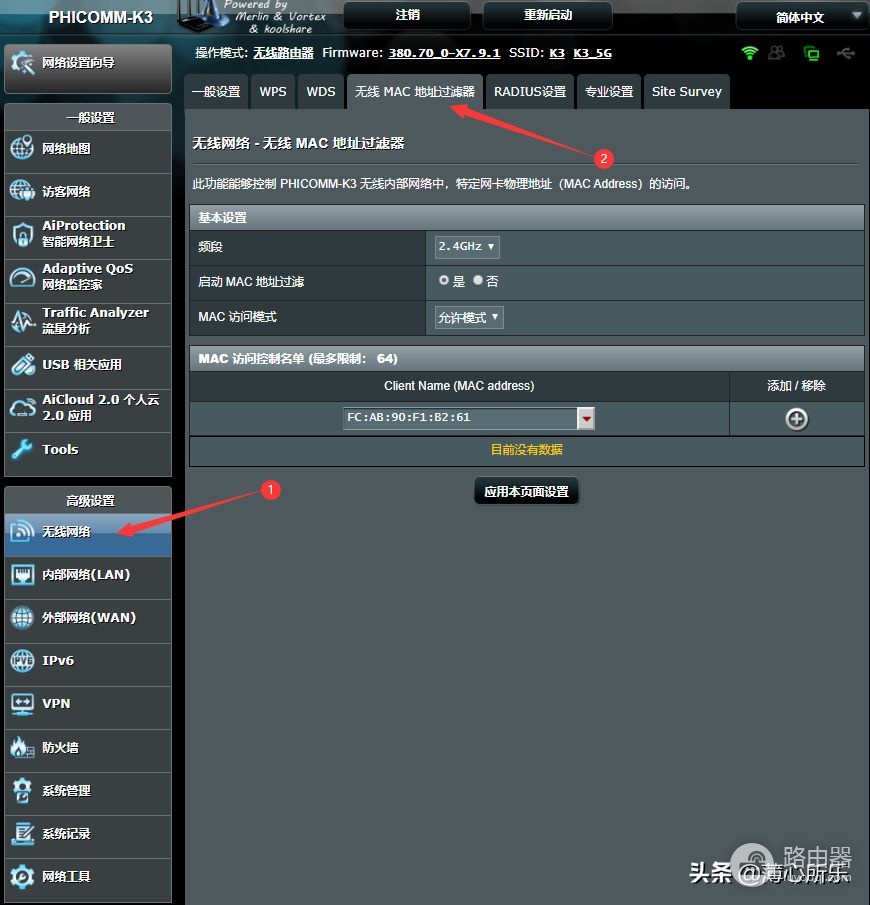The image size is (870, 905).
Task: Open AiProtection 智能网络卫士 shield icon
Action: click(22, 234)
